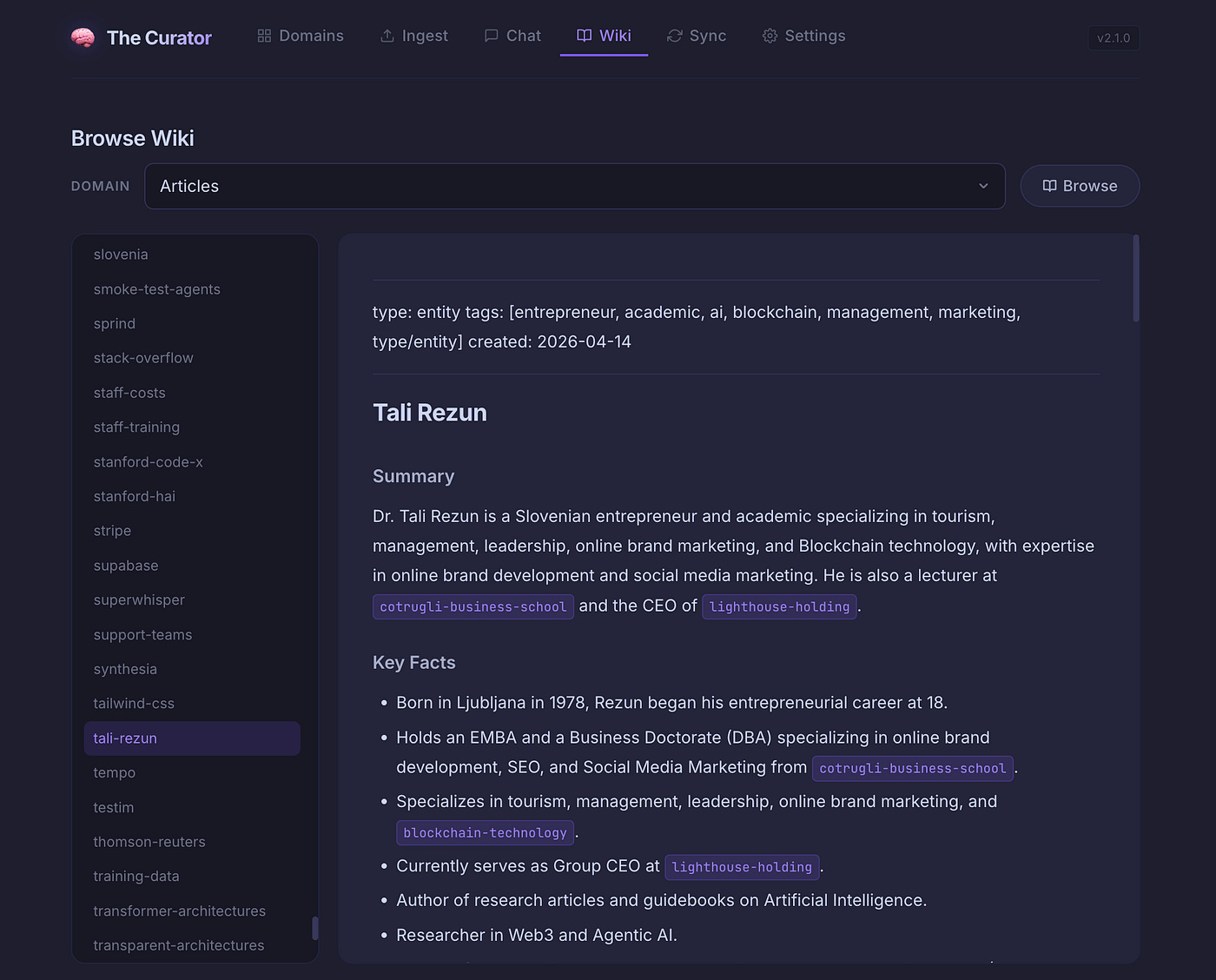Select stanford-code-x entry
This screenshot has height=980, width=1216.
pyautogui.click(x=192, y=462)
